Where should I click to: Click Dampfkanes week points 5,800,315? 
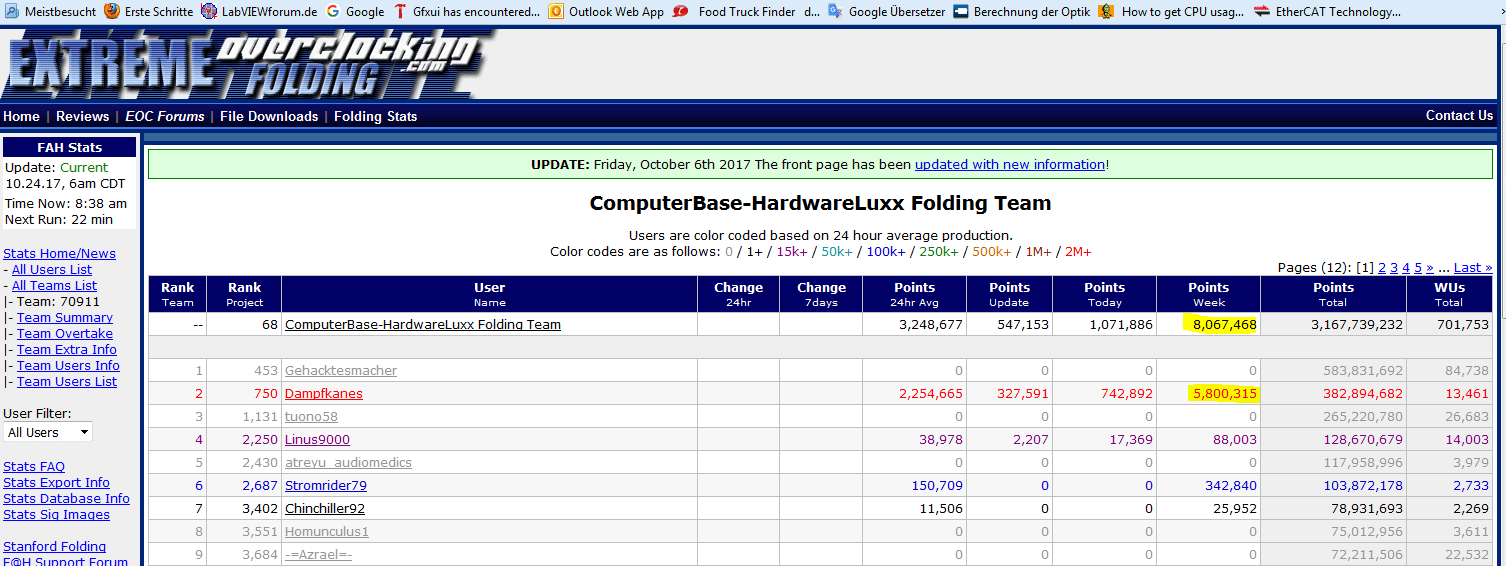click(1224, 393)
